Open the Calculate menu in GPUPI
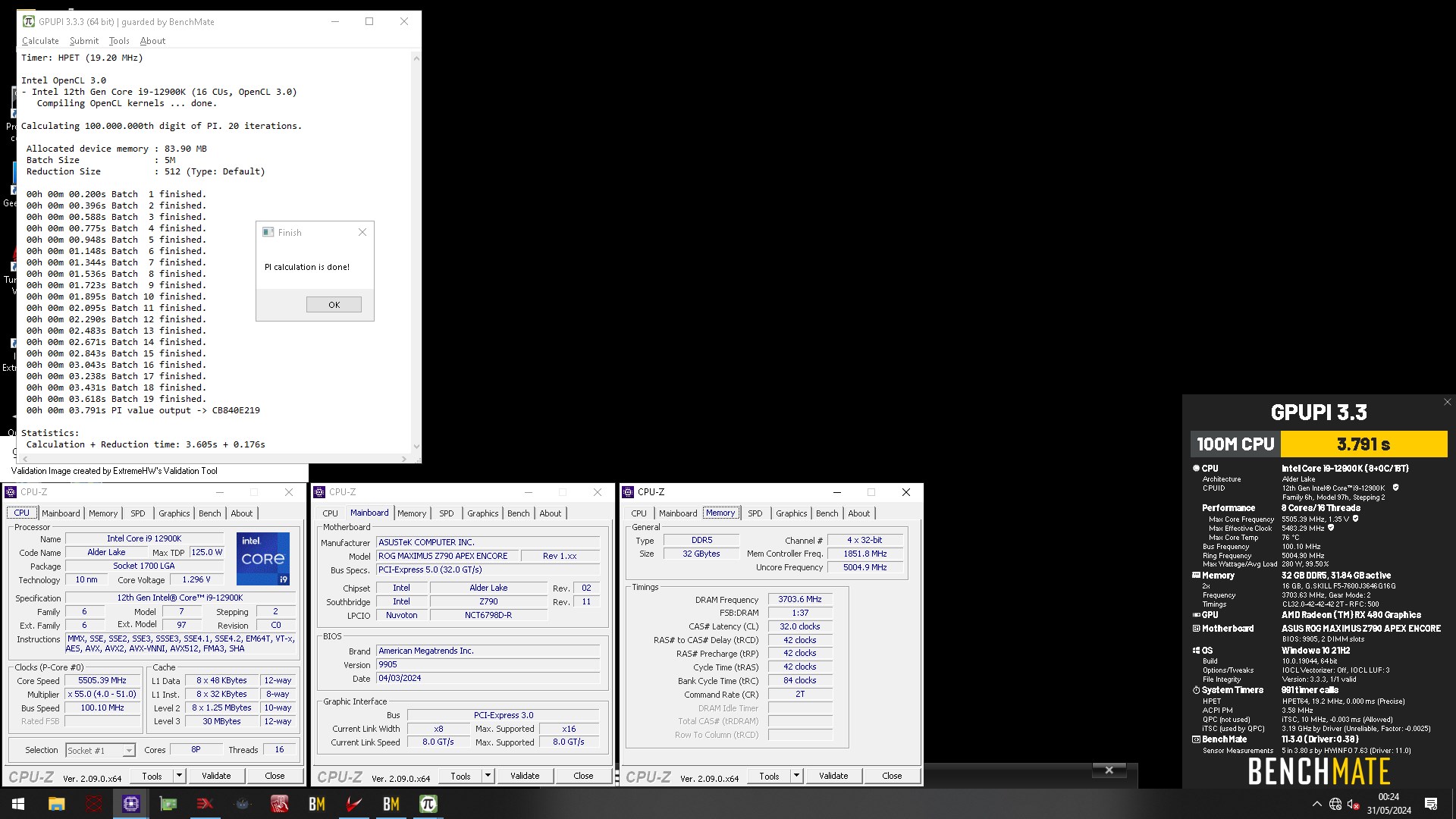1456x819 pixels. pos(40,41)
